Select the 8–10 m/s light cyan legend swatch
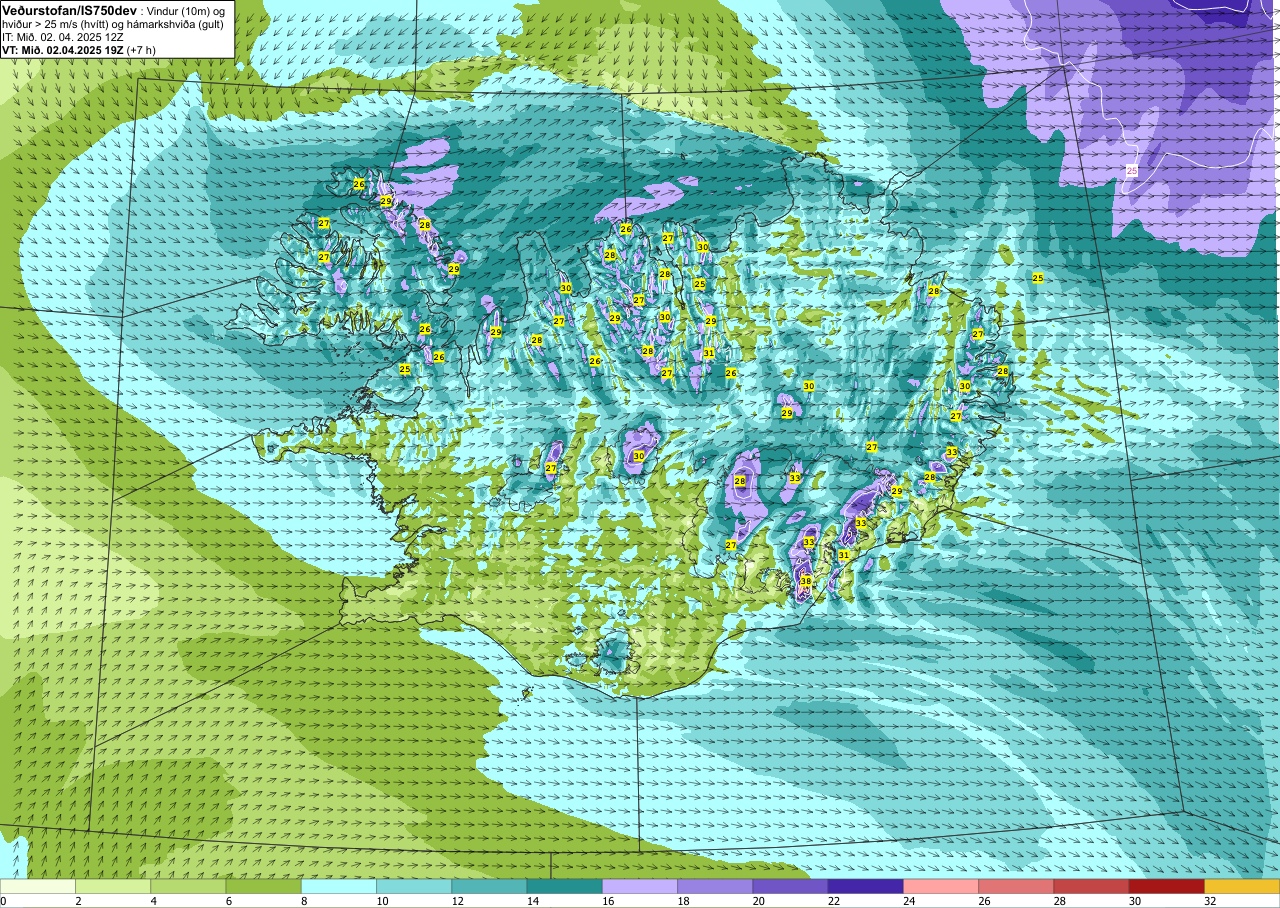Viewport: 1280px width, 908px height. (339, 886)
